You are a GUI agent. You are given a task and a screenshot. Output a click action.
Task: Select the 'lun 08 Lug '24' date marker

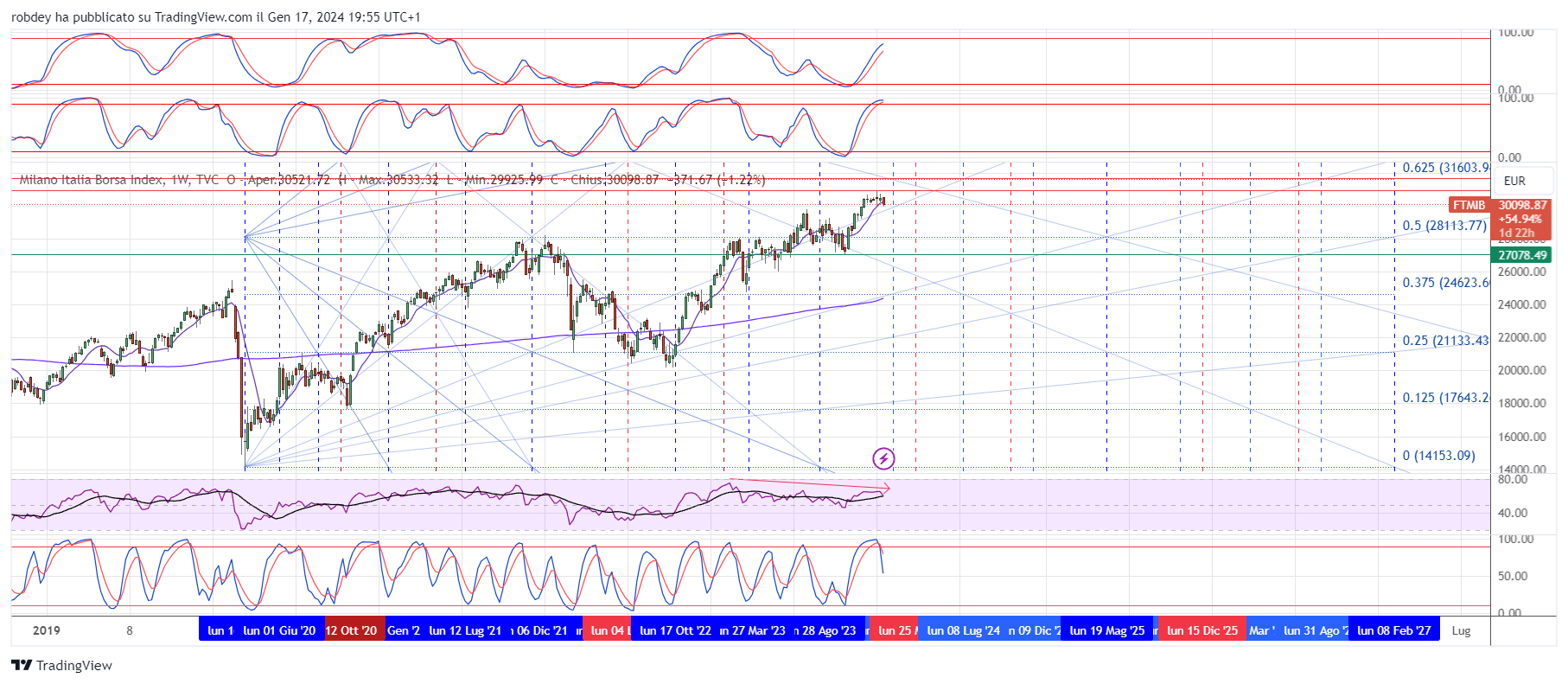tap(963, 630)
